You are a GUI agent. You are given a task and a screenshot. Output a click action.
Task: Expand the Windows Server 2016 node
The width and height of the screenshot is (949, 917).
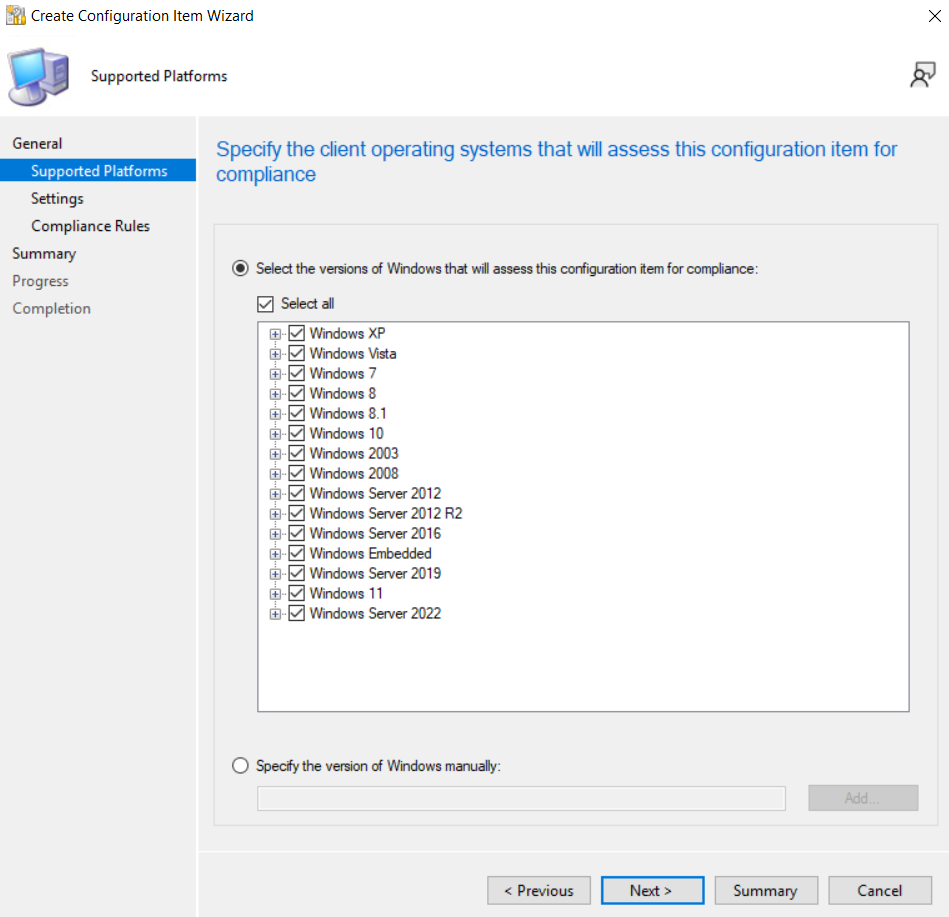275,534
